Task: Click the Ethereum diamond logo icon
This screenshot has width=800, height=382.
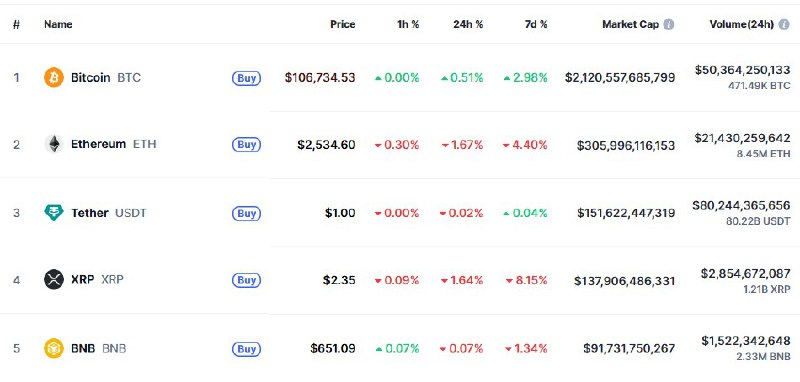Action: (x=54, y=144)
